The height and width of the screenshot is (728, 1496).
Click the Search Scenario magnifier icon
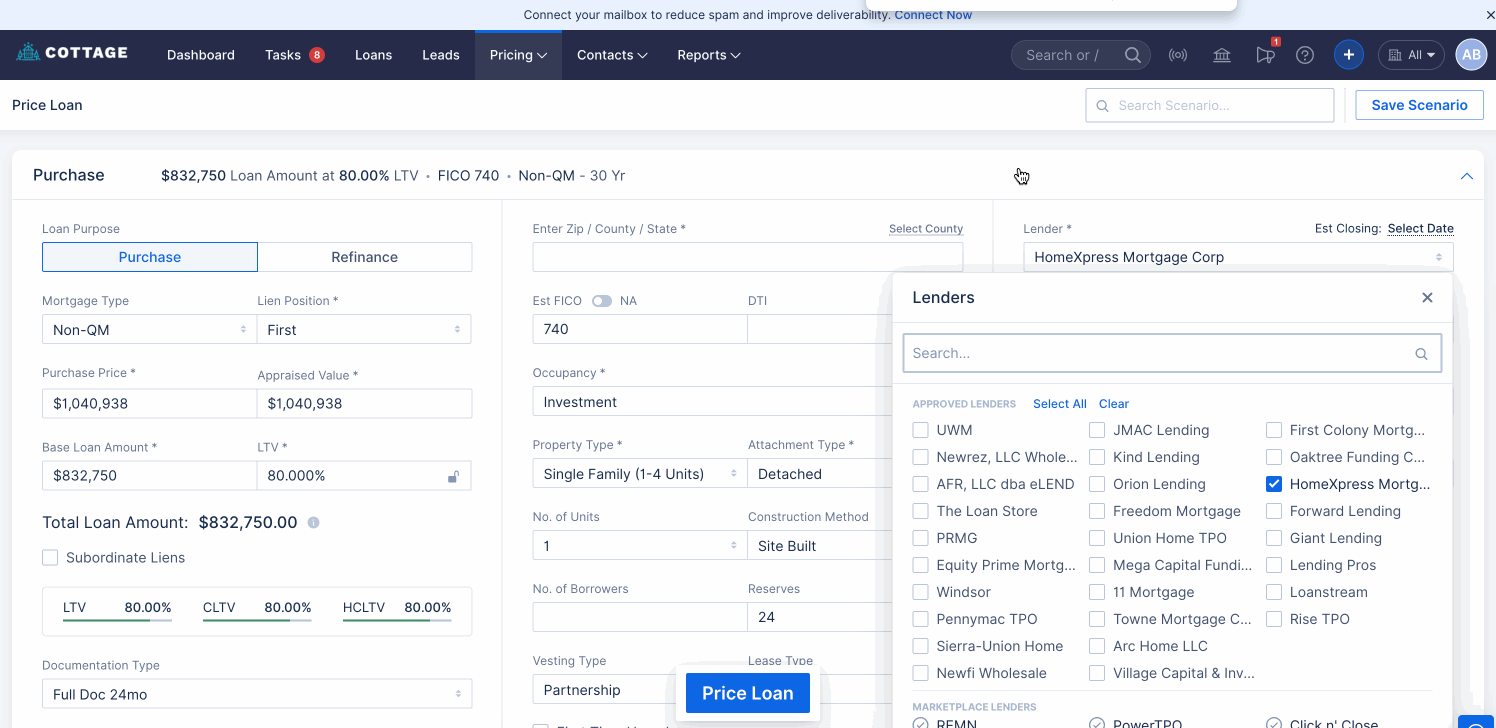tap(1103, 106)
